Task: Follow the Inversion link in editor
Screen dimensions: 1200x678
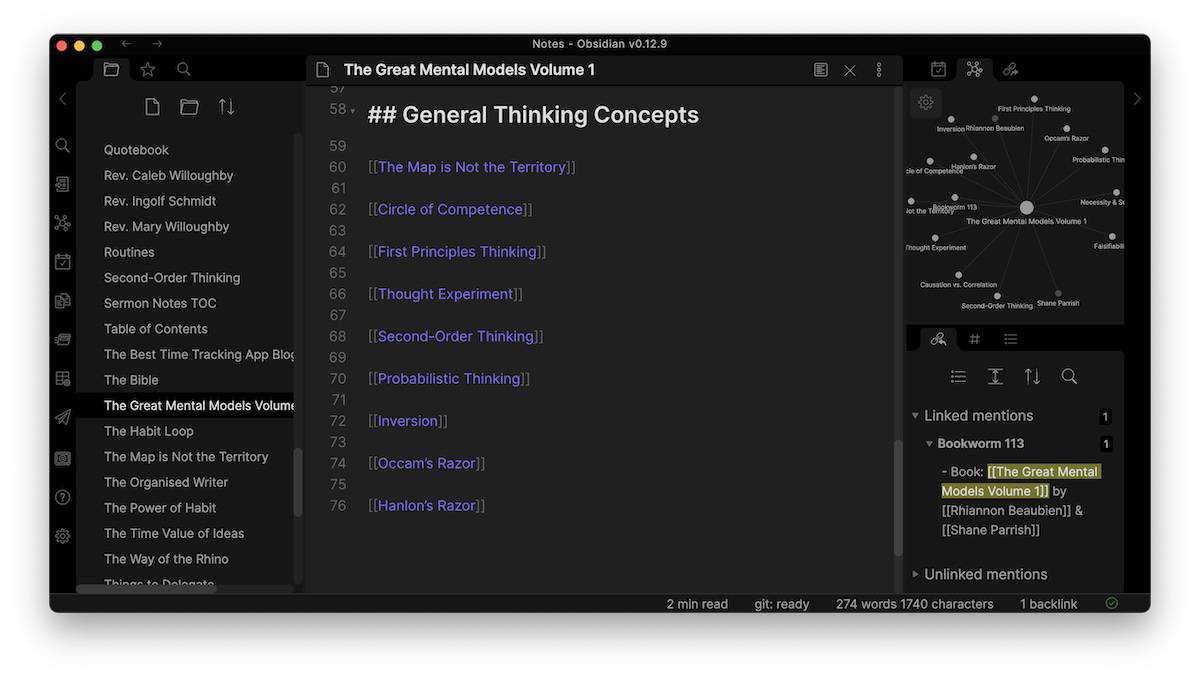Action: [x=408, y=421]
